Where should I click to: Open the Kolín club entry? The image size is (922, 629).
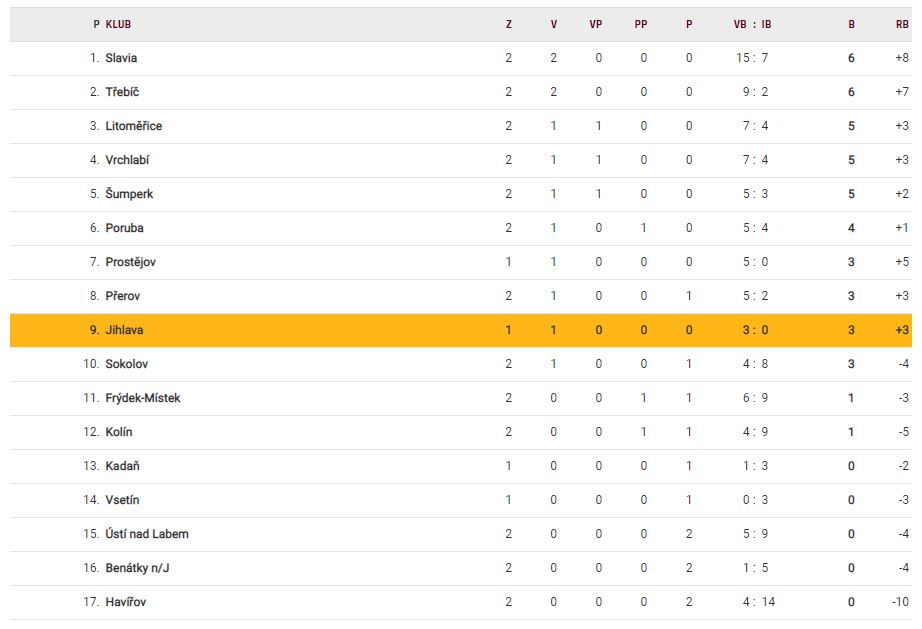click(119, 432)
